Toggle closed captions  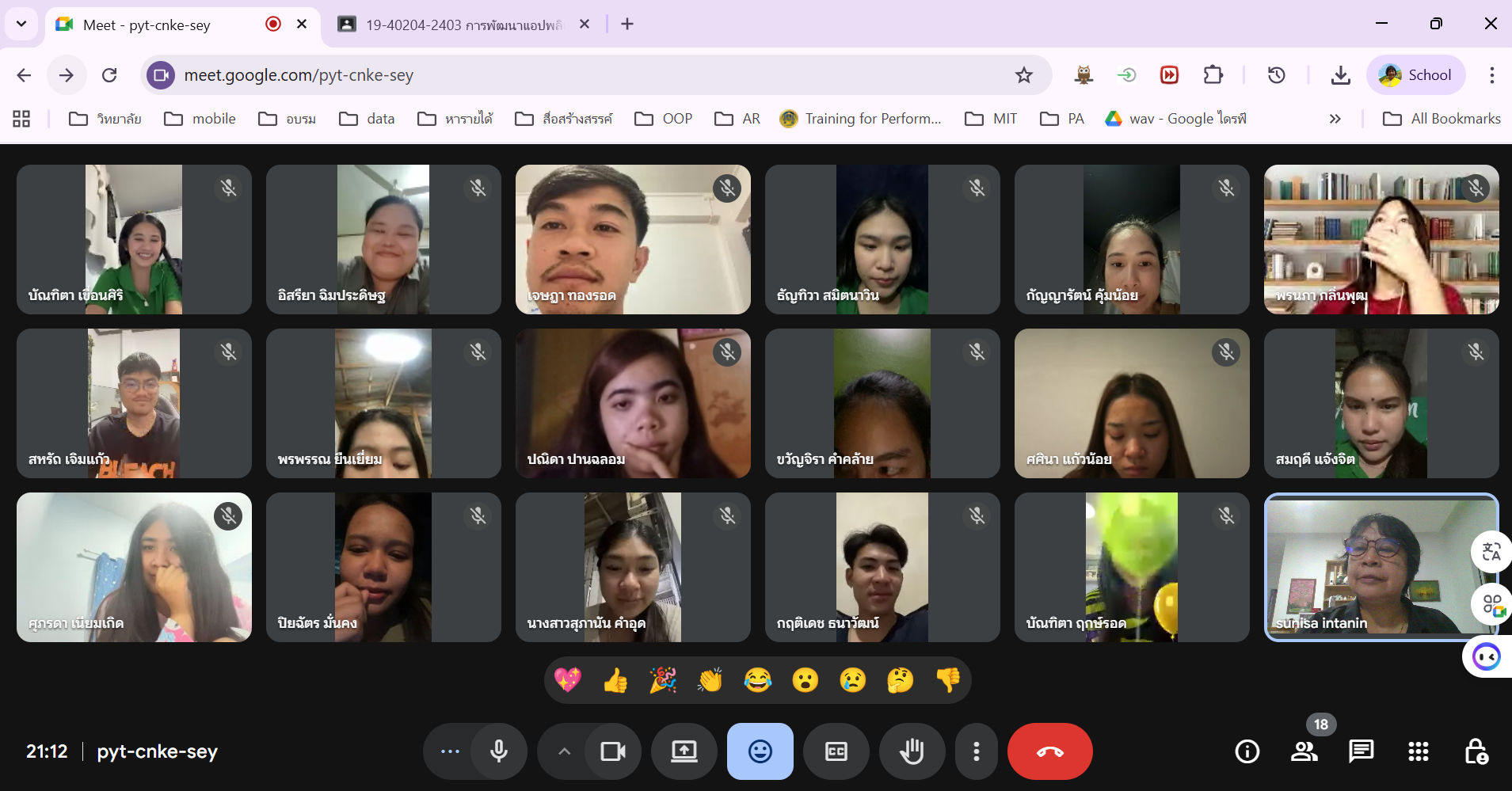[836, 751]
